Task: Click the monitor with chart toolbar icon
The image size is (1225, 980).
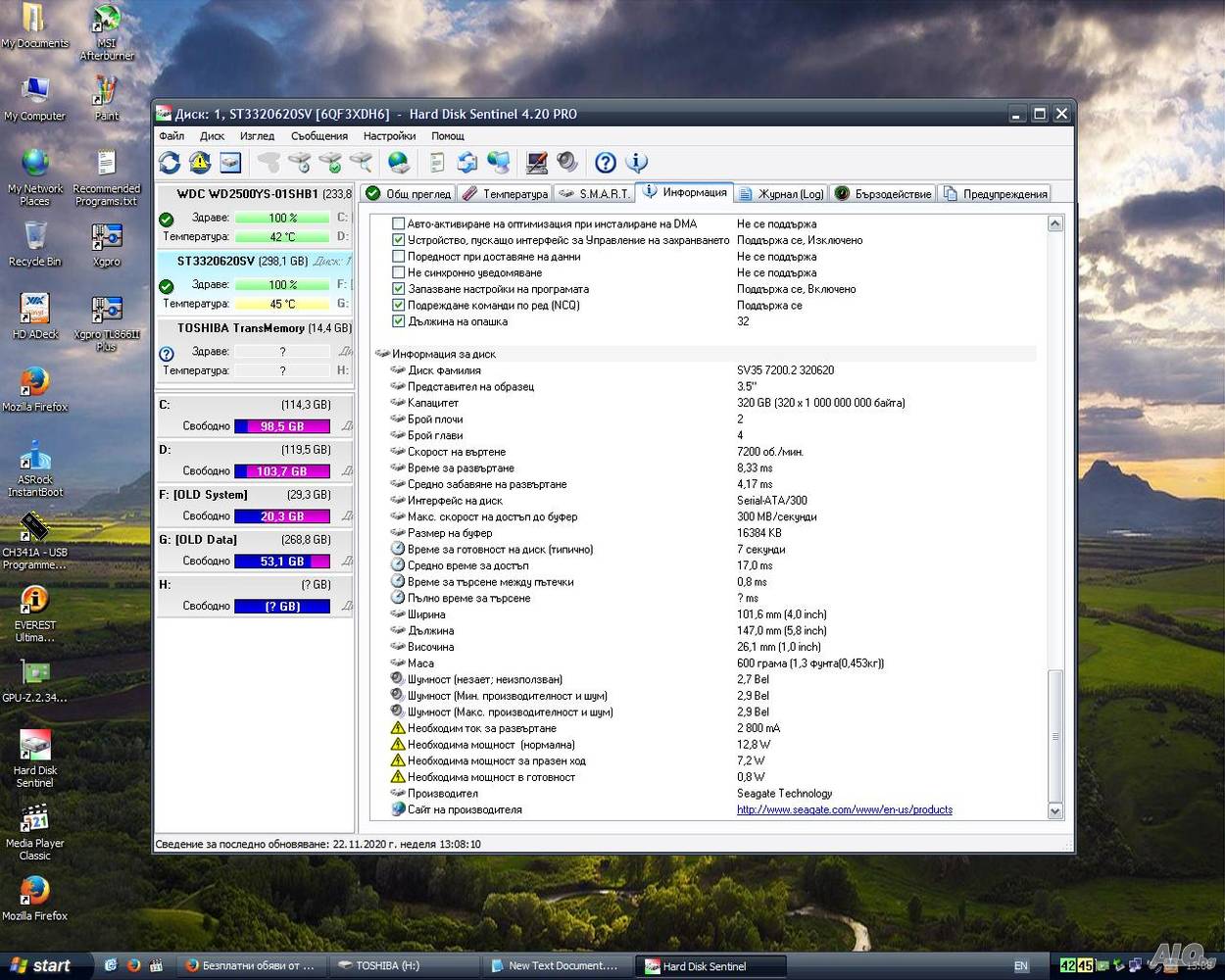Action: coord(536,163)
